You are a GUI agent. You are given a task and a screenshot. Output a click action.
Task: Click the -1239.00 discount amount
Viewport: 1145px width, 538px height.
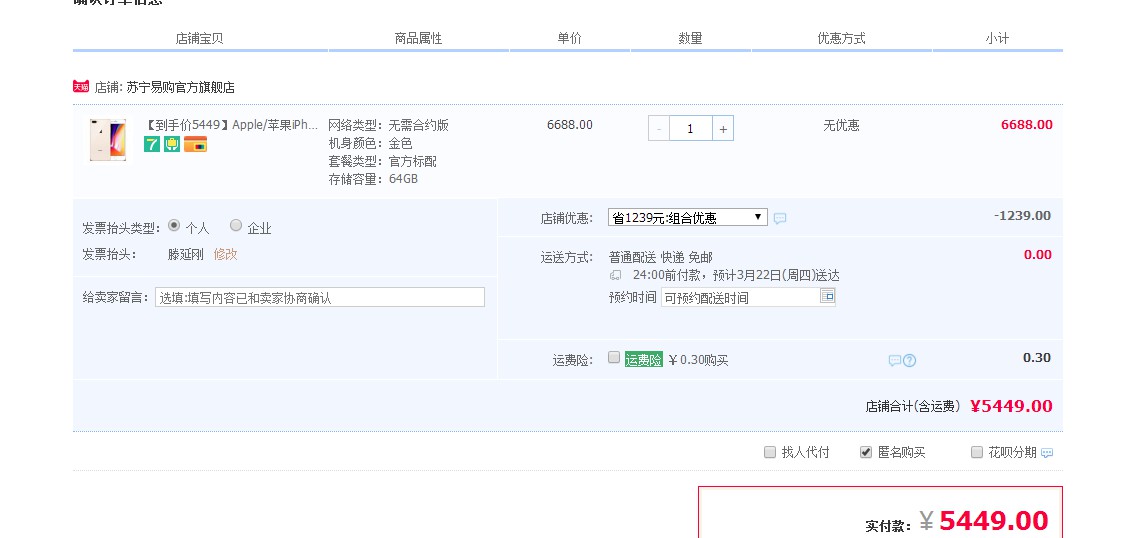1022,216
